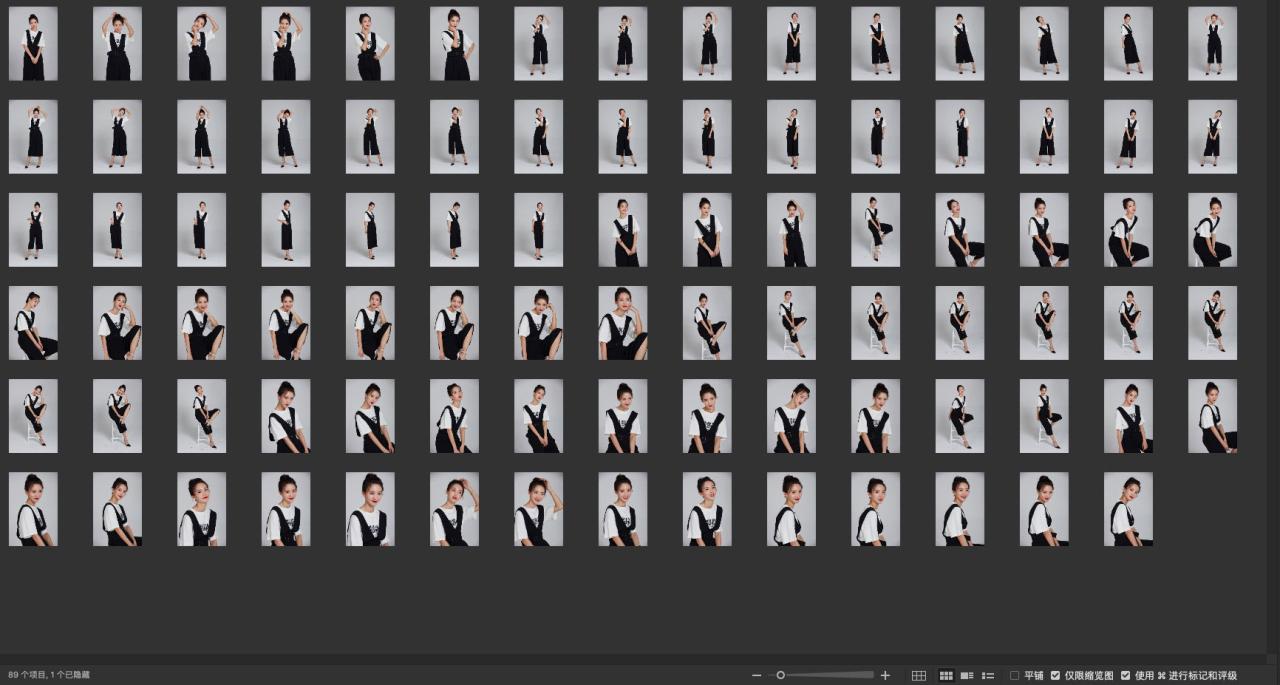This screenshot has width=1280, height=685.
Task: Switch to thumbnail grid view icon
Action: tap(945, 676)
